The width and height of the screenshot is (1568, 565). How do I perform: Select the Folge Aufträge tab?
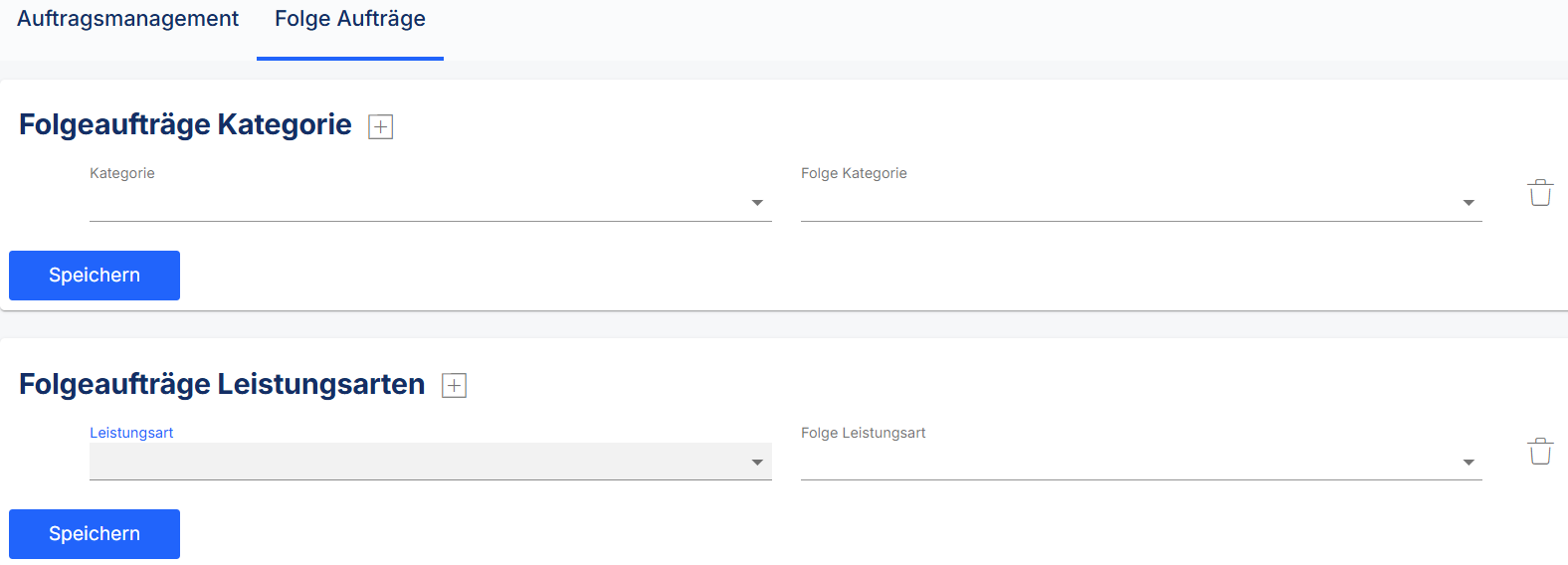tap(350, 19)
